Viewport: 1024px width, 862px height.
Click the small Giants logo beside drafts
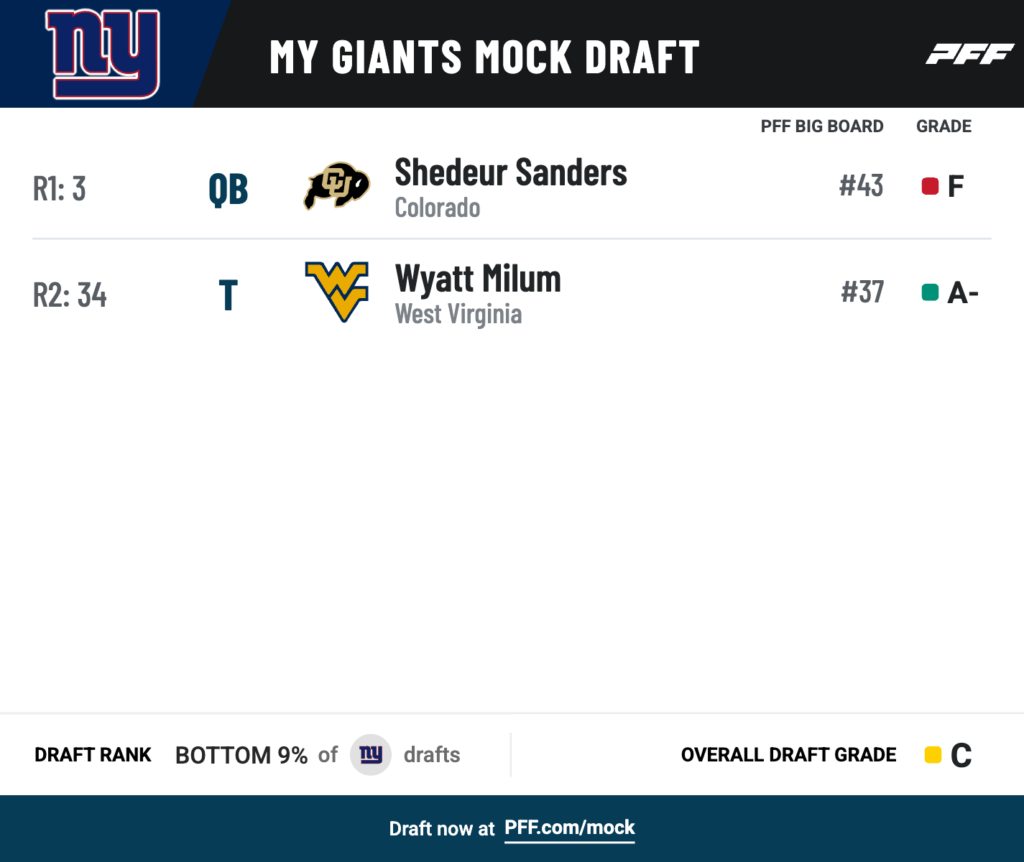pos(371,755)
